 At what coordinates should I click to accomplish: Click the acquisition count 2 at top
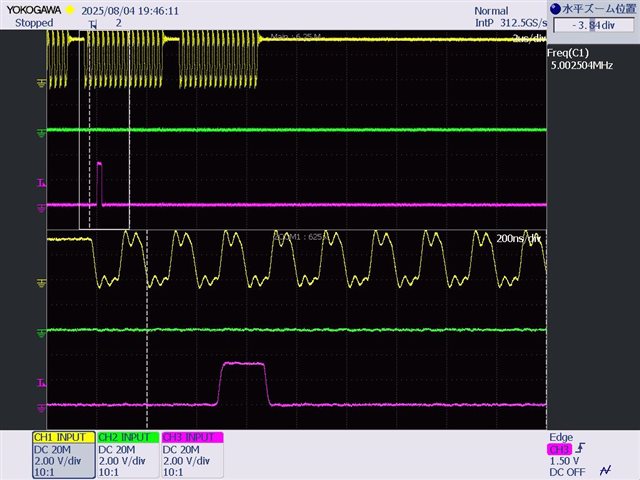tap(118, 23)
